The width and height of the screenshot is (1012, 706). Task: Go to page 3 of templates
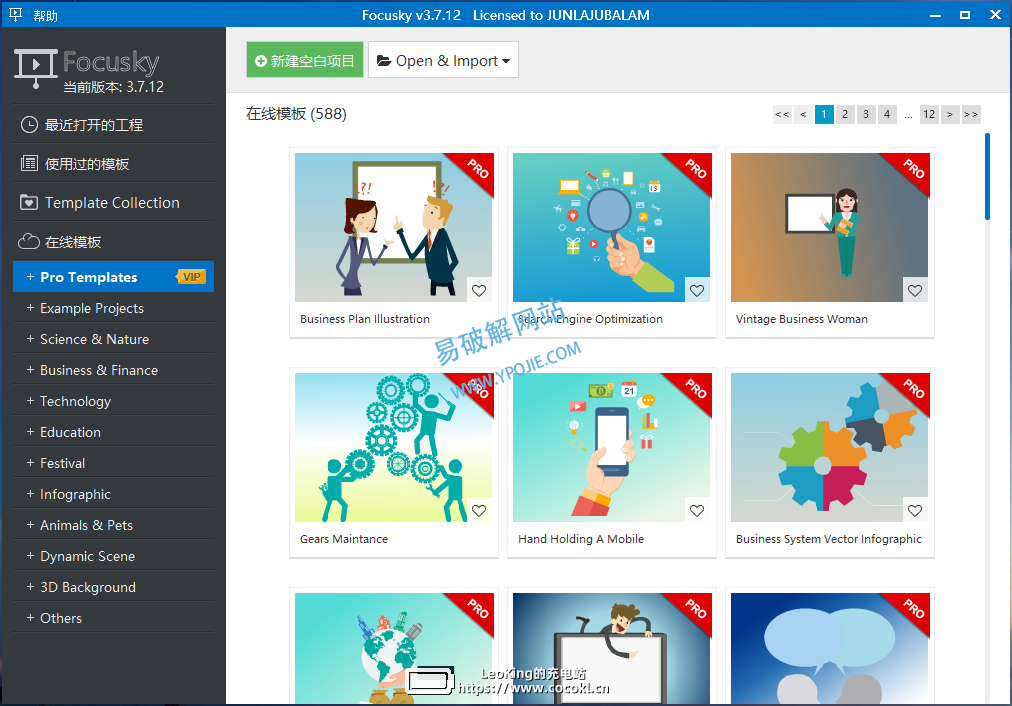pyautogui.click(x=866, y=114)
